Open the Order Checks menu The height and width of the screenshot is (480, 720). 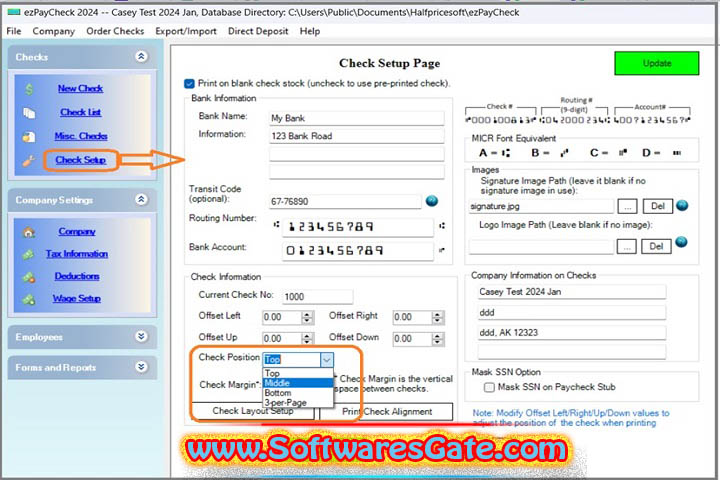click(115, 31)
